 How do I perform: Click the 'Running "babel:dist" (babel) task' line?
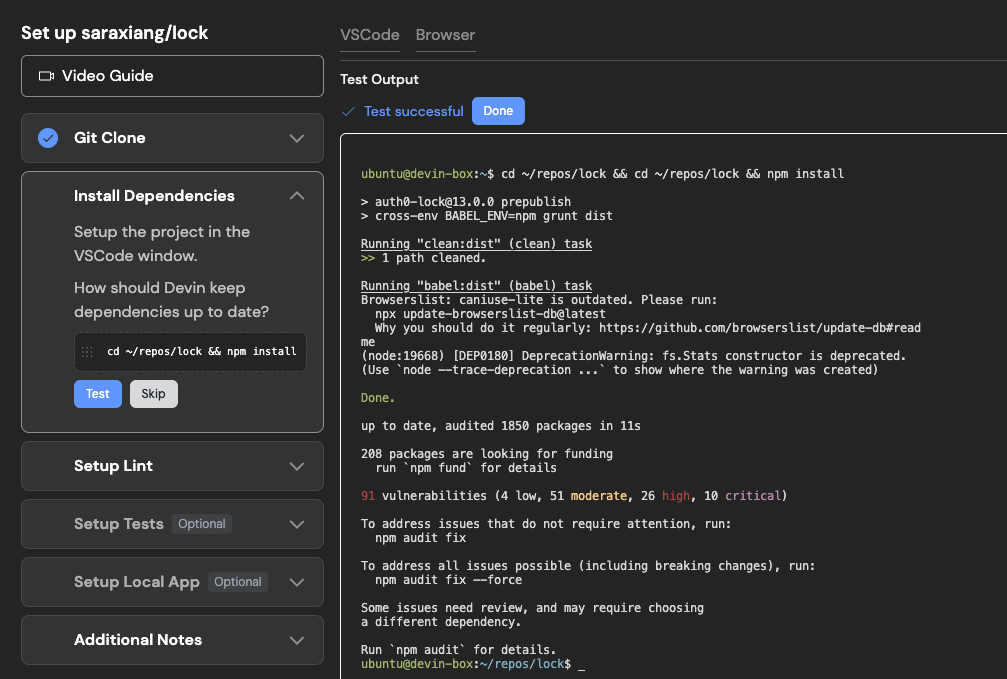pyautogui.click(x=477, y=286)
